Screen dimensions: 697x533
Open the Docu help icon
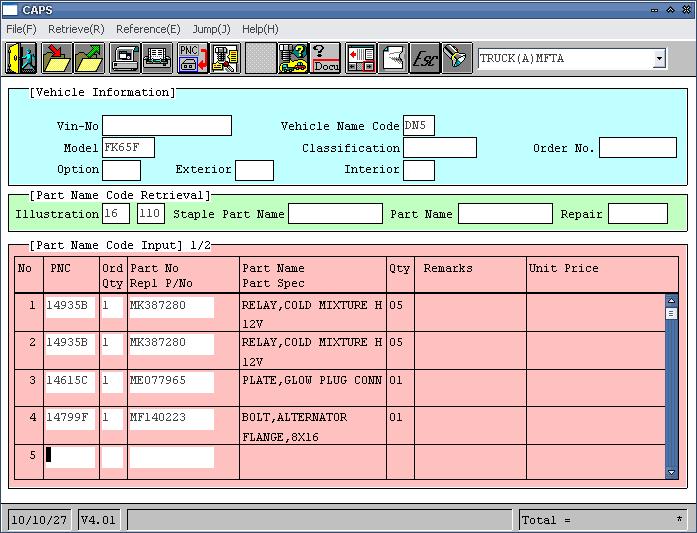tap(325, 58)
